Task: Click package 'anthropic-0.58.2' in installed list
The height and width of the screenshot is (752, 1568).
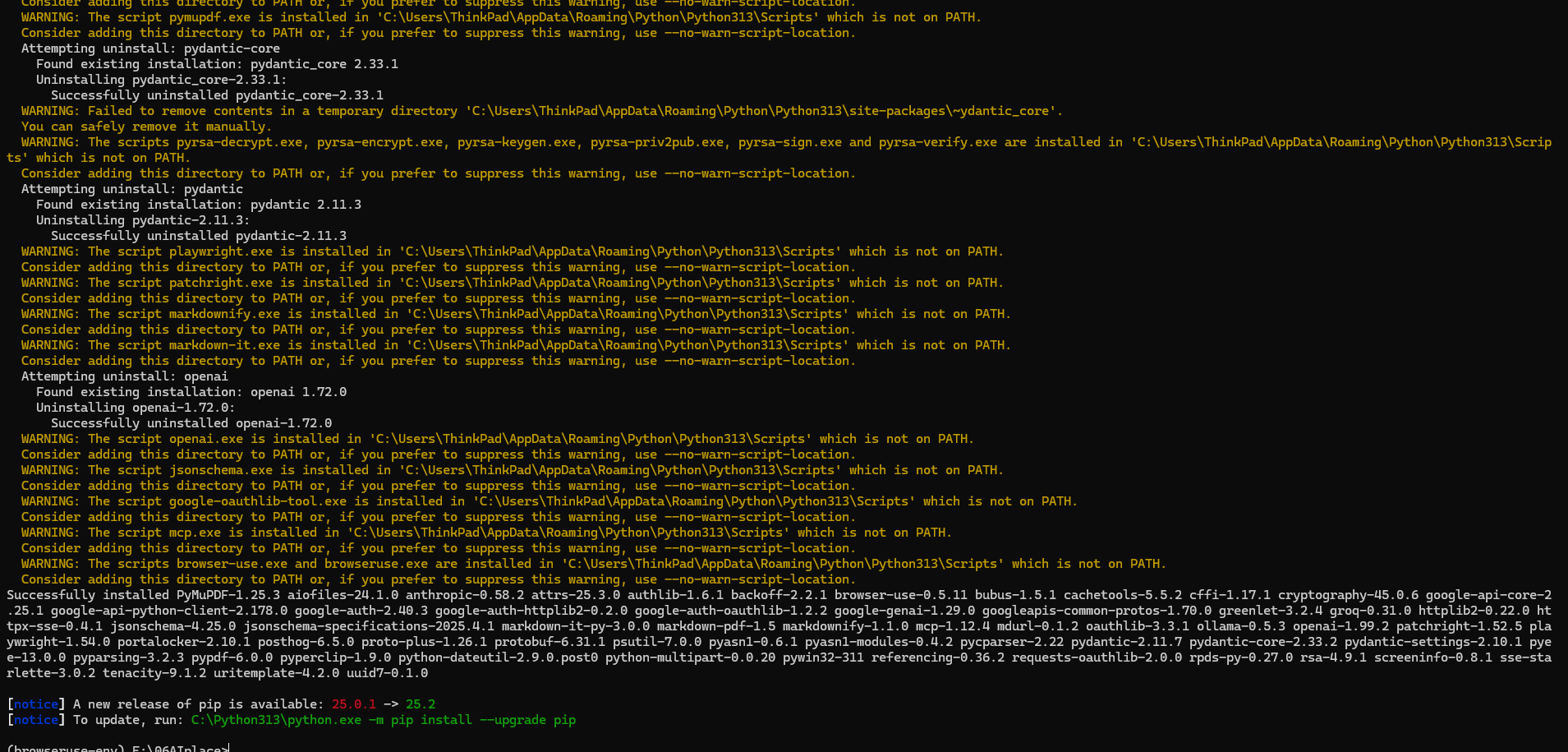Action: 465,595
